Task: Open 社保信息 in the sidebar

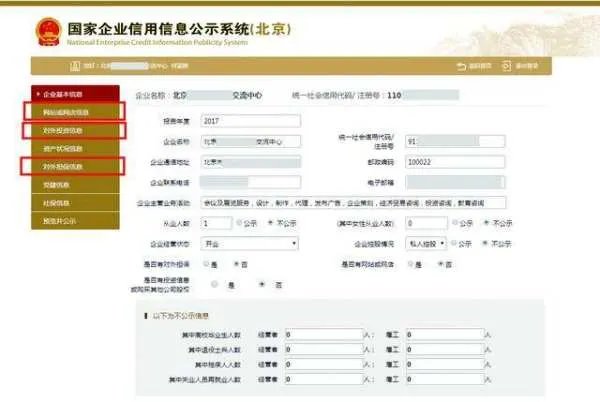Action: [x=75, y=203]
